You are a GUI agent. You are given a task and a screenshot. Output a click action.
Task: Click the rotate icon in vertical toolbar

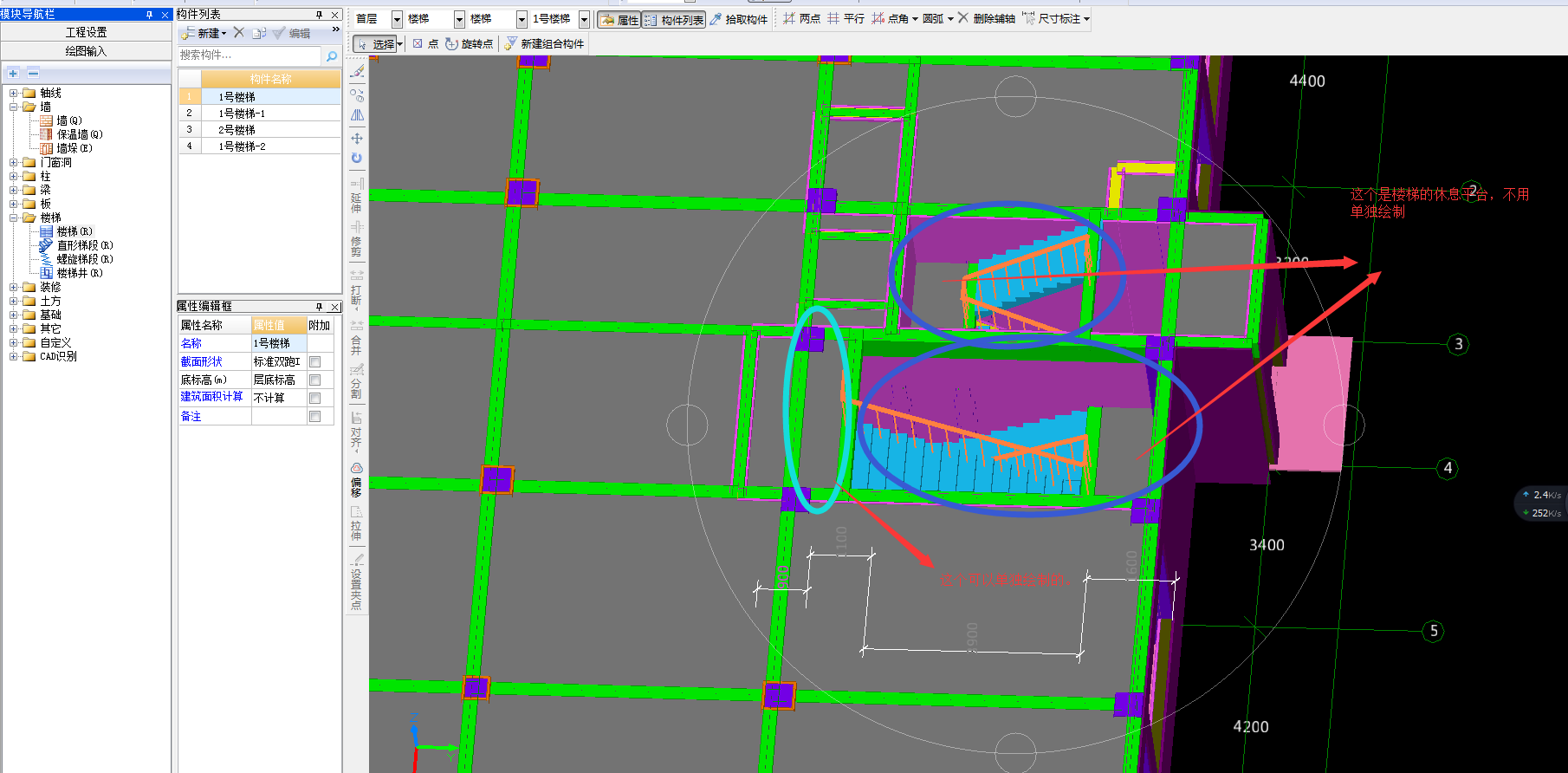click(357, 158)
